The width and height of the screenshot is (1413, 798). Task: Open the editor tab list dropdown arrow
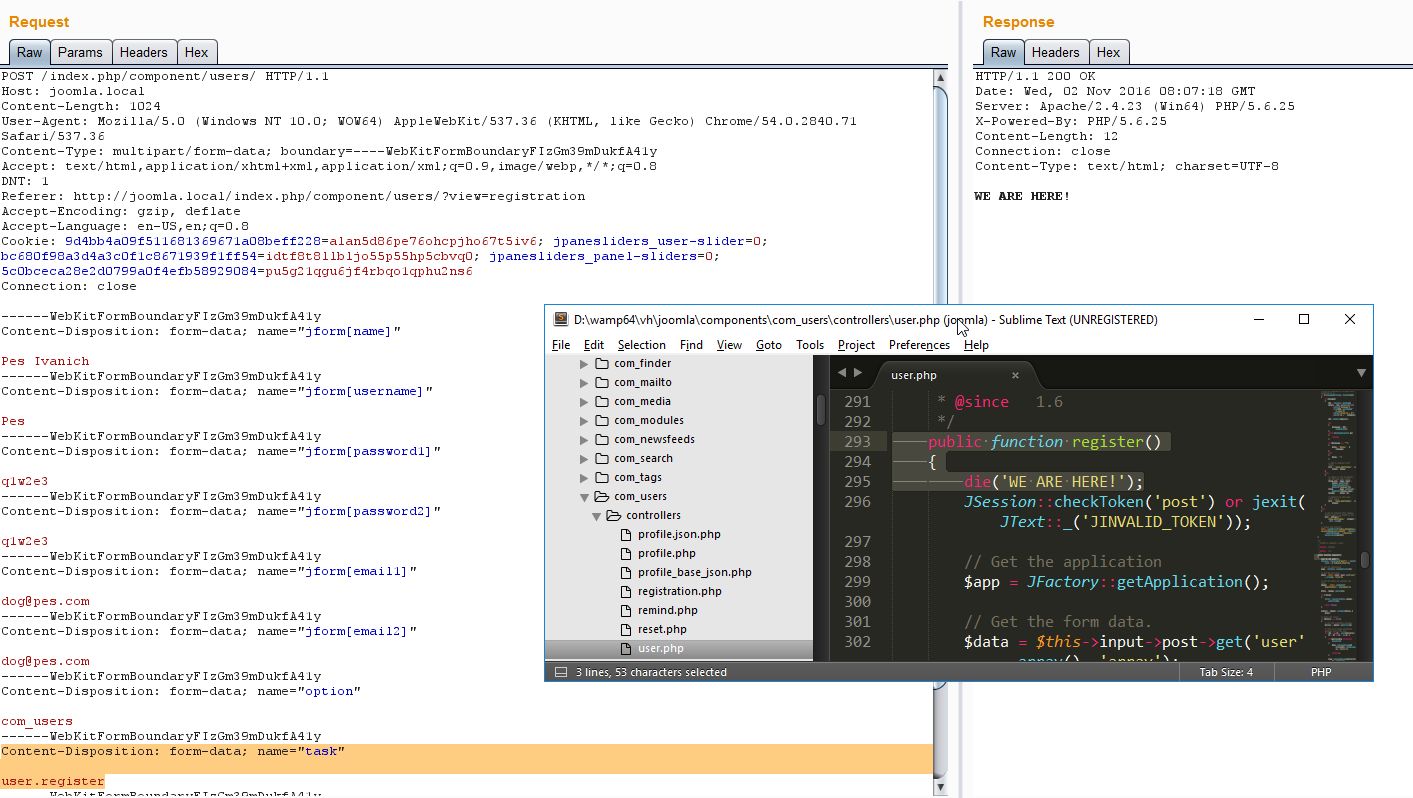[1360, 373]
